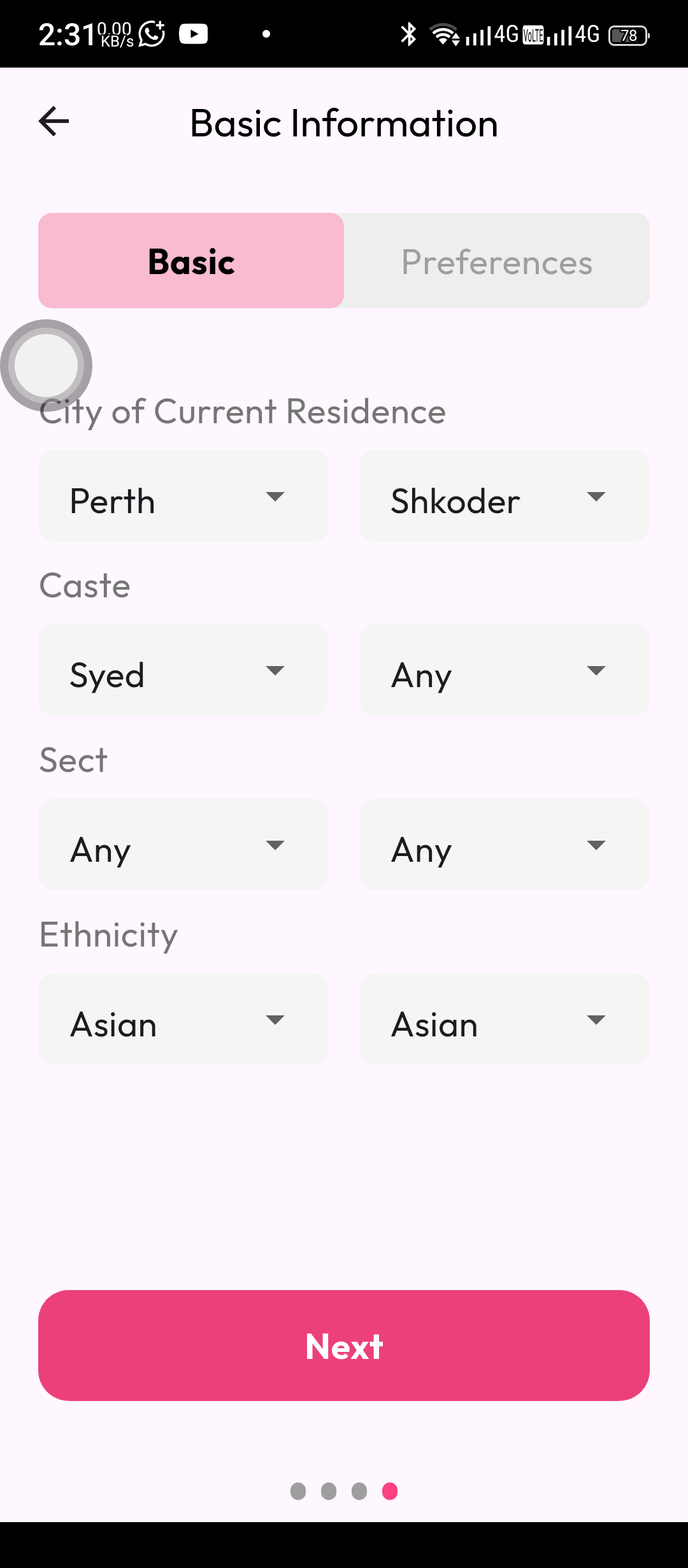The image size is (688, 1568).
Task: Tap the WhatsApp notification icon in status bar
Action: [x=152, y=34]
